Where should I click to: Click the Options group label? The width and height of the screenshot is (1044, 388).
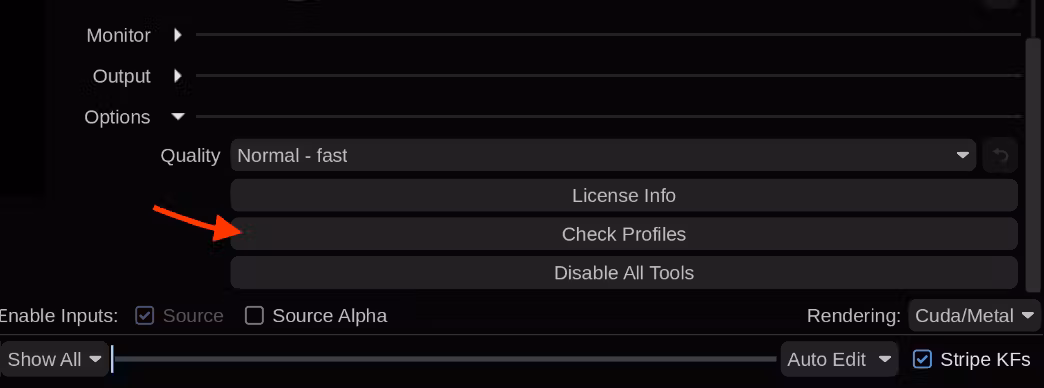pos(117,117)
